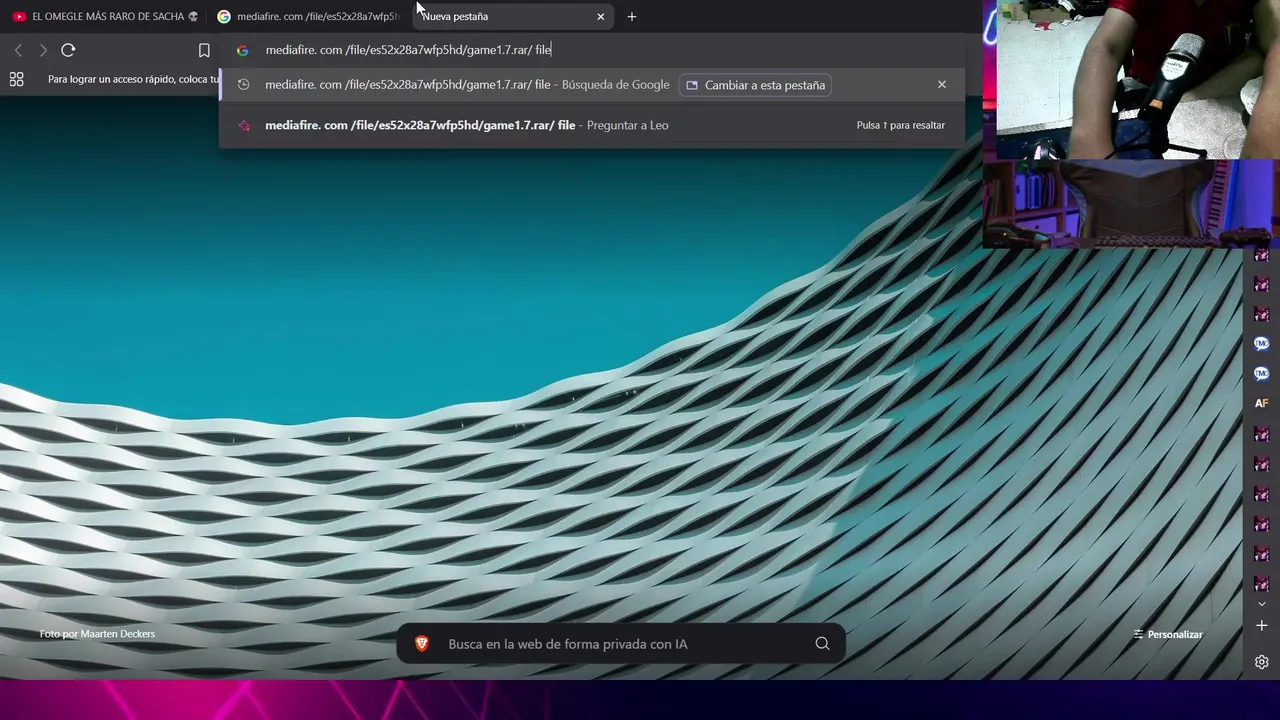Click the bookmark icon beside the address bar
The width and height of the screenshot is (1280, 720).
coord(204,50)
